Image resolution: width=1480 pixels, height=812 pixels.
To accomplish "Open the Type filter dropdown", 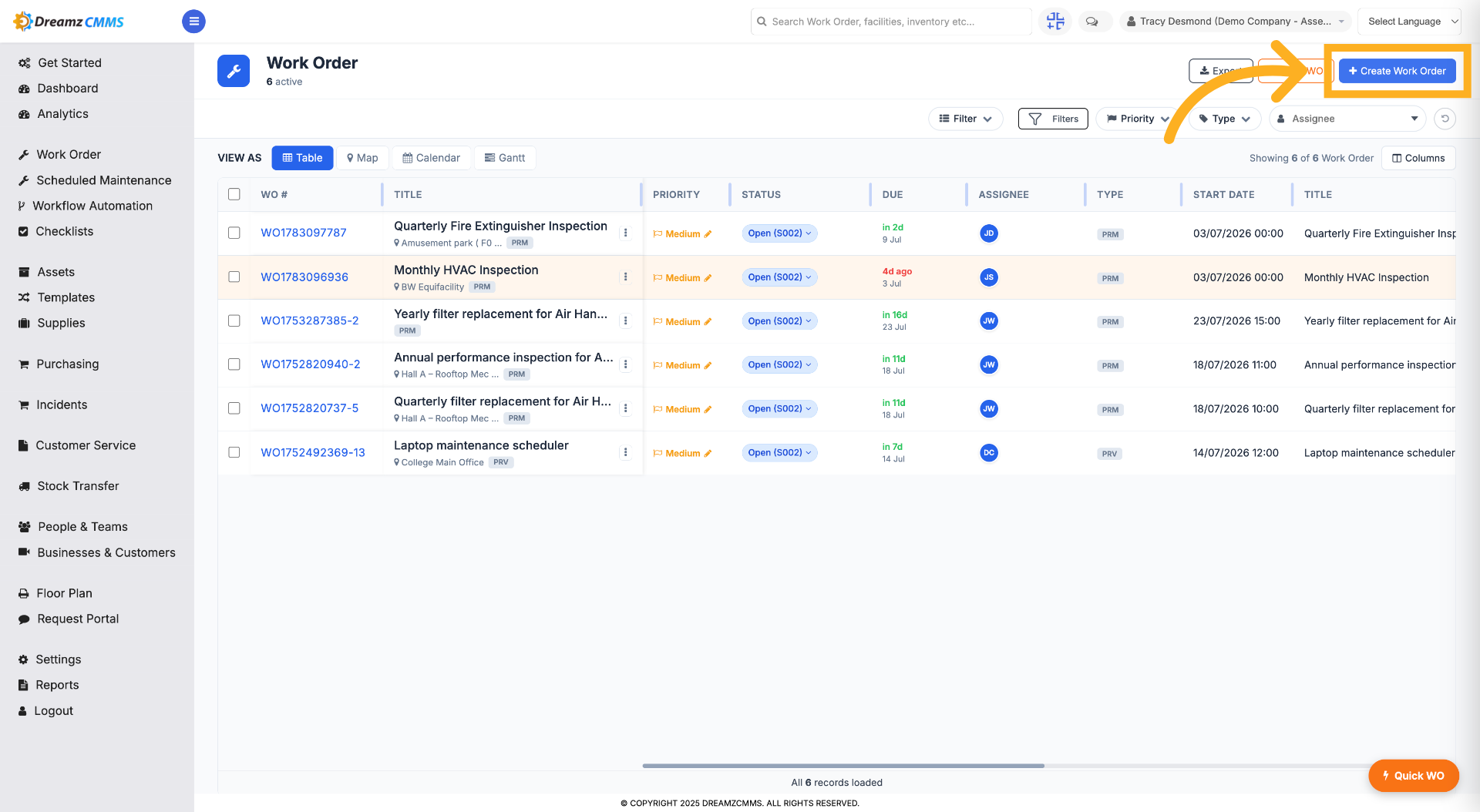I will click(x=1224, y=119).
